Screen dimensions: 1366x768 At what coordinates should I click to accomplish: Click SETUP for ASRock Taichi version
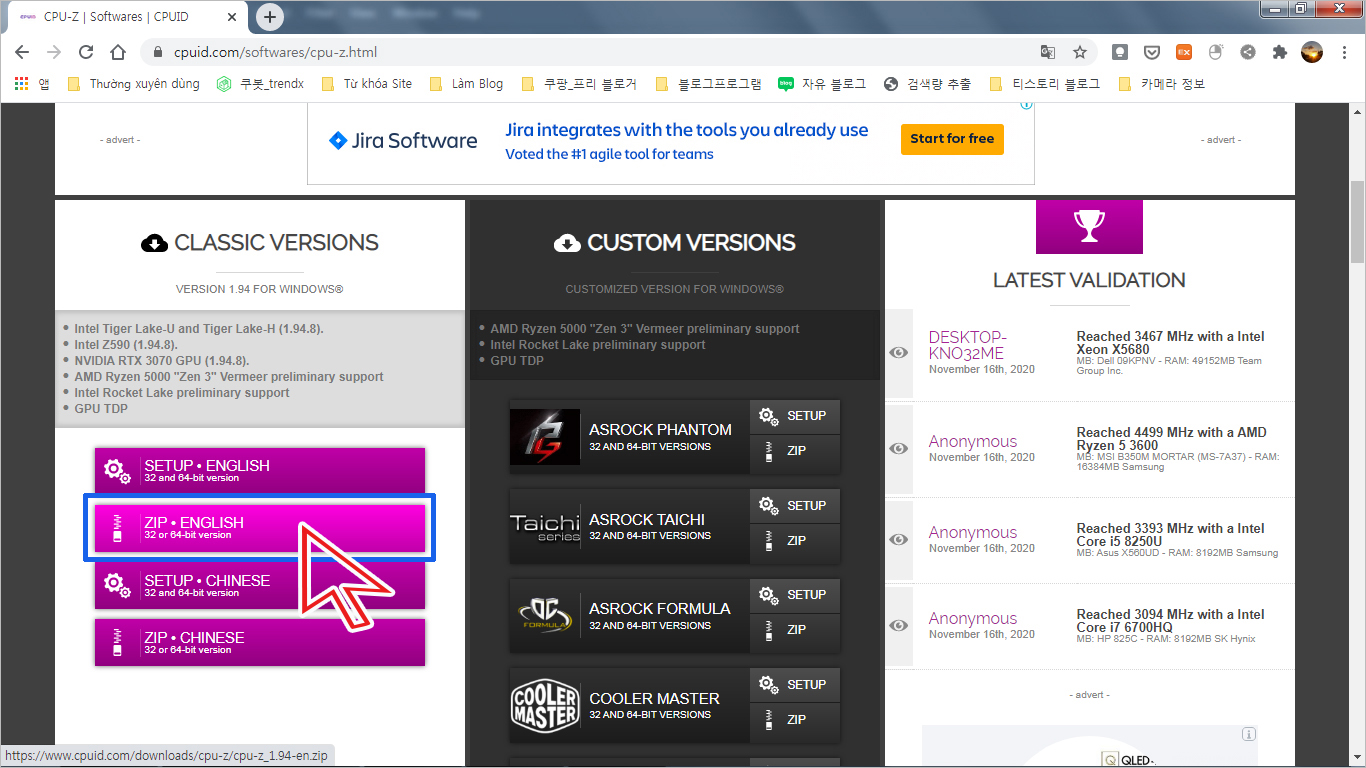795,506
